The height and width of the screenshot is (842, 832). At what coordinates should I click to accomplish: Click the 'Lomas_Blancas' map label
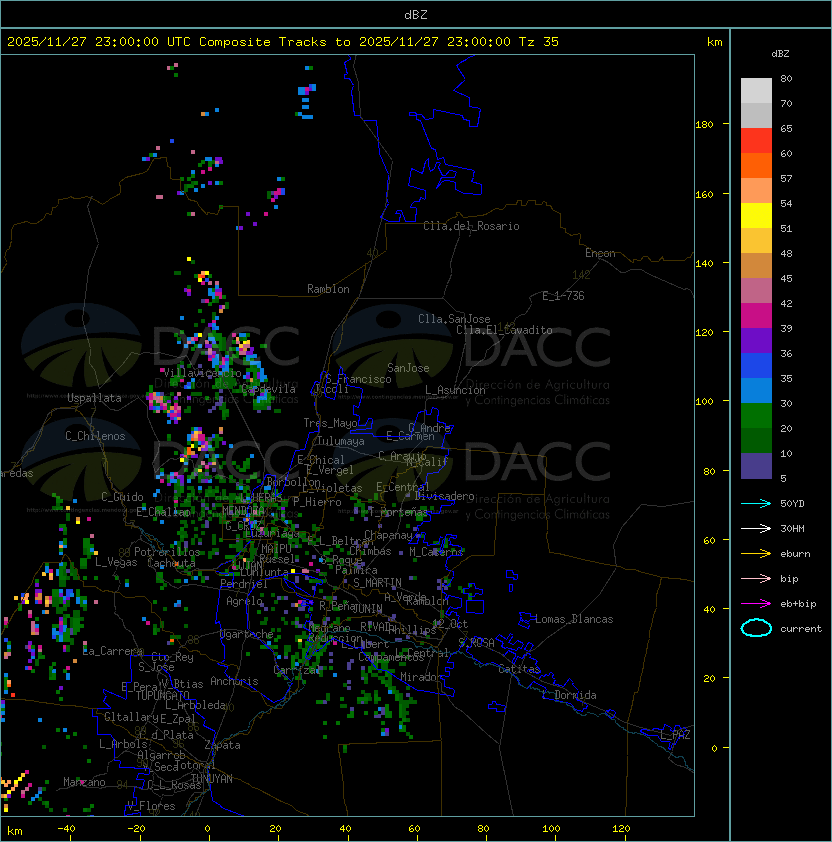pyautogui.click(x=574, y=619)
